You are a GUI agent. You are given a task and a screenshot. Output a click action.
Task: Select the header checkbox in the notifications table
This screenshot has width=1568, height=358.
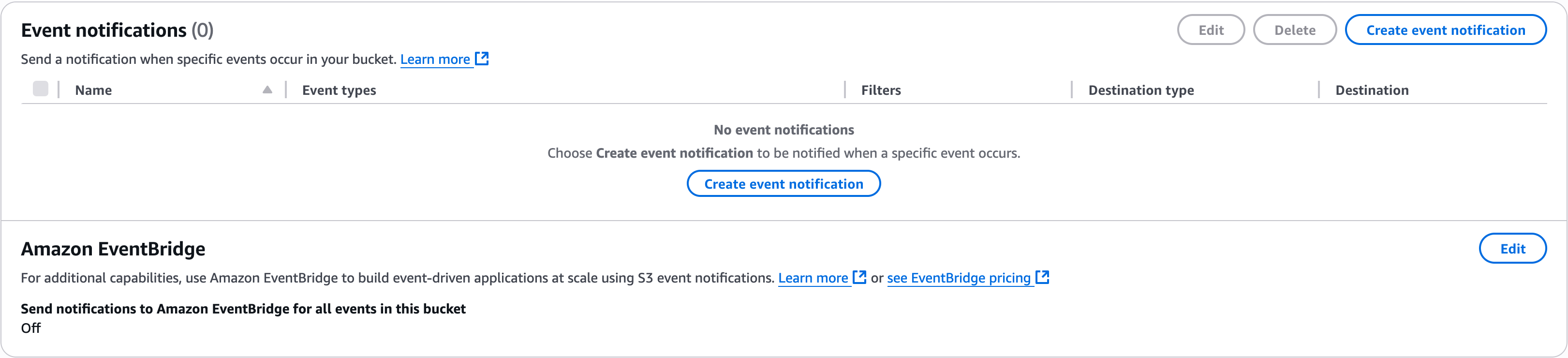coord(42,89)
